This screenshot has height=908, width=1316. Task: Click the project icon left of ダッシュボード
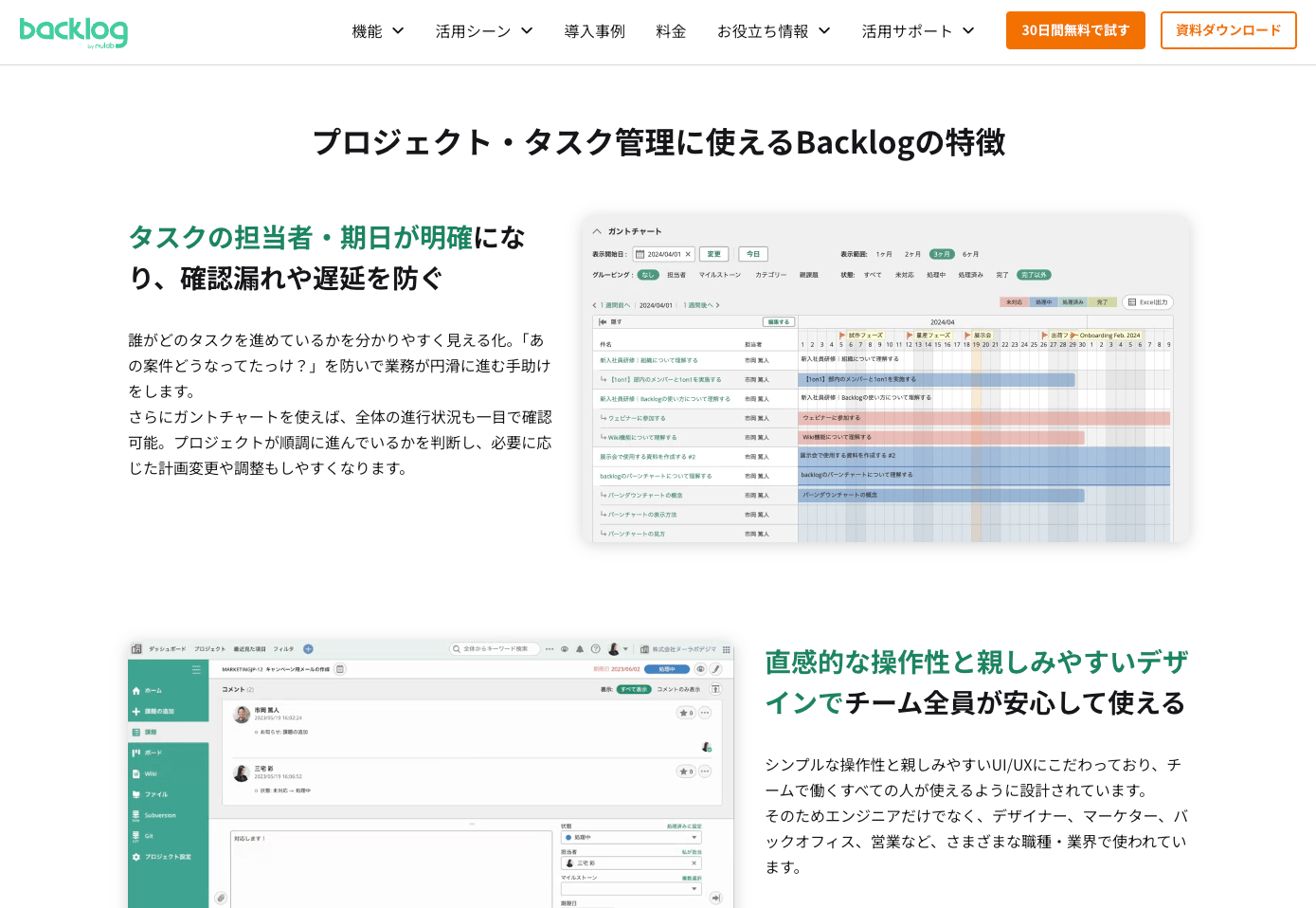136,649
